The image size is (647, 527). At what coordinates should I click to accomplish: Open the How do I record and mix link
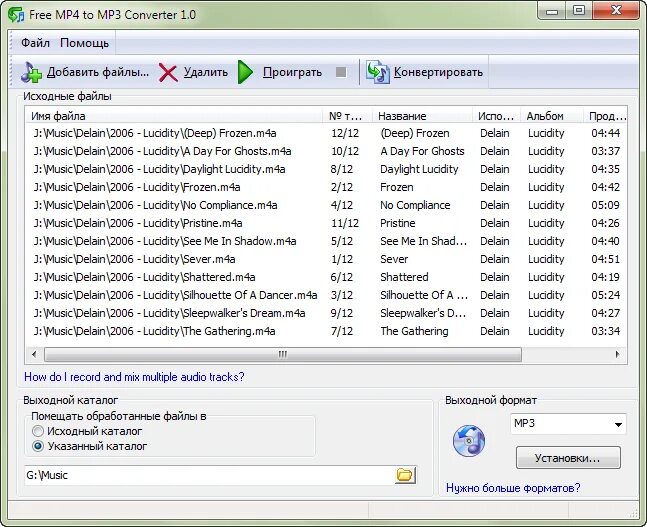(x=134, y=377)
